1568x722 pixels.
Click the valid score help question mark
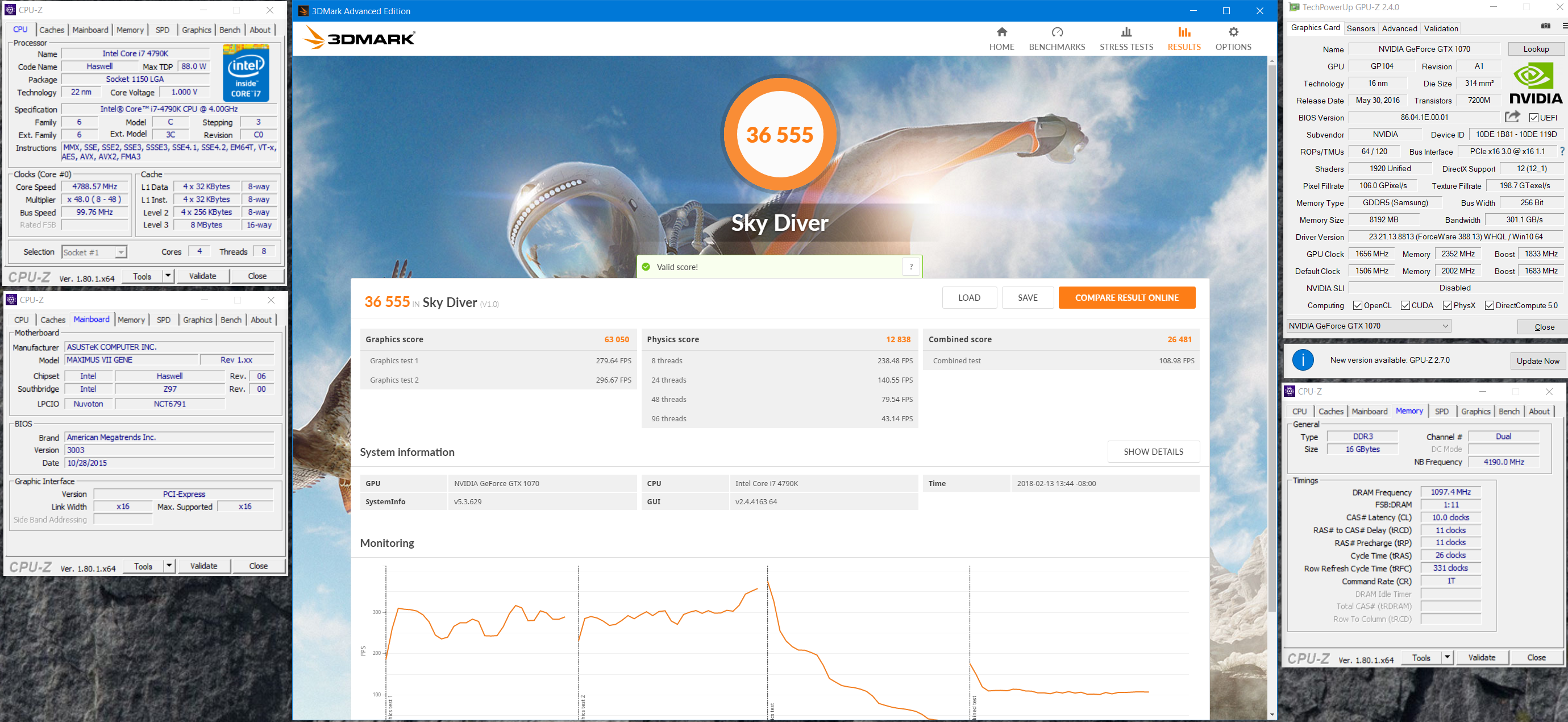pos(910,267)
